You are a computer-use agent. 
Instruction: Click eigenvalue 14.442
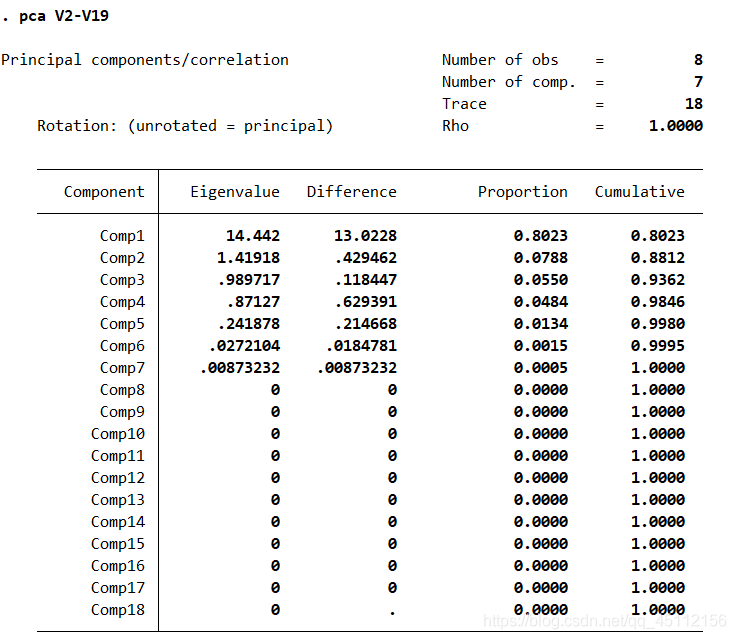253,236
